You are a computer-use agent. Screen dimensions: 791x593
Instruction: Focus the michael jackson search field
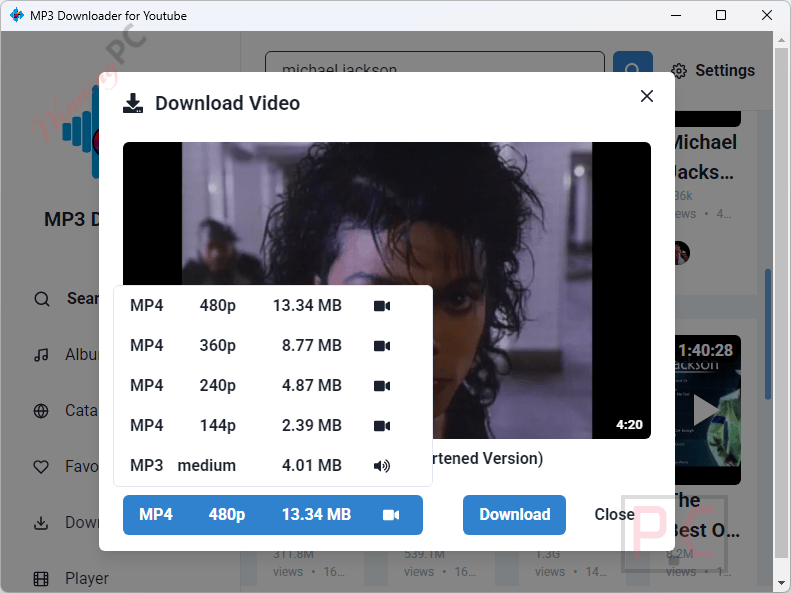point(435,62)
